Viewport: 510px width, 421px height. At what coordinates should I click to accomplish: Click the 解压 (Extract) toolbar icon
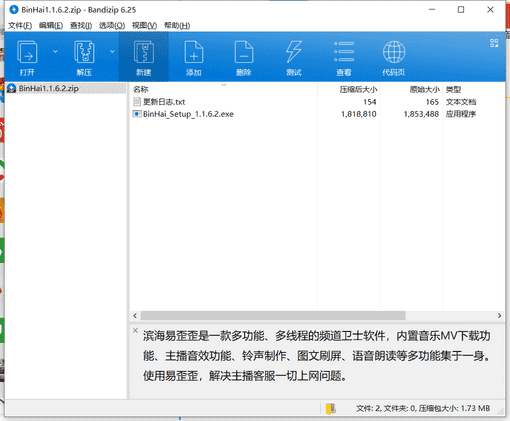84,57
